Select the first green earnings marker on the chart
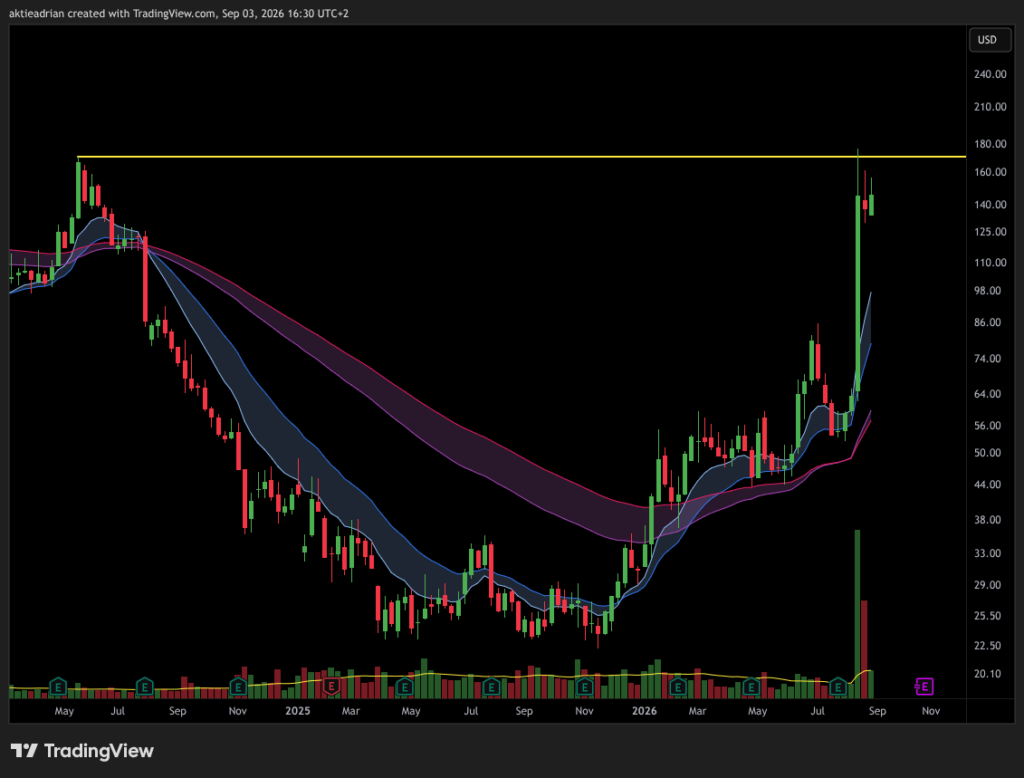Image resolution: width=1024 pixels, height=778 pixels. [x=58, y=687]
